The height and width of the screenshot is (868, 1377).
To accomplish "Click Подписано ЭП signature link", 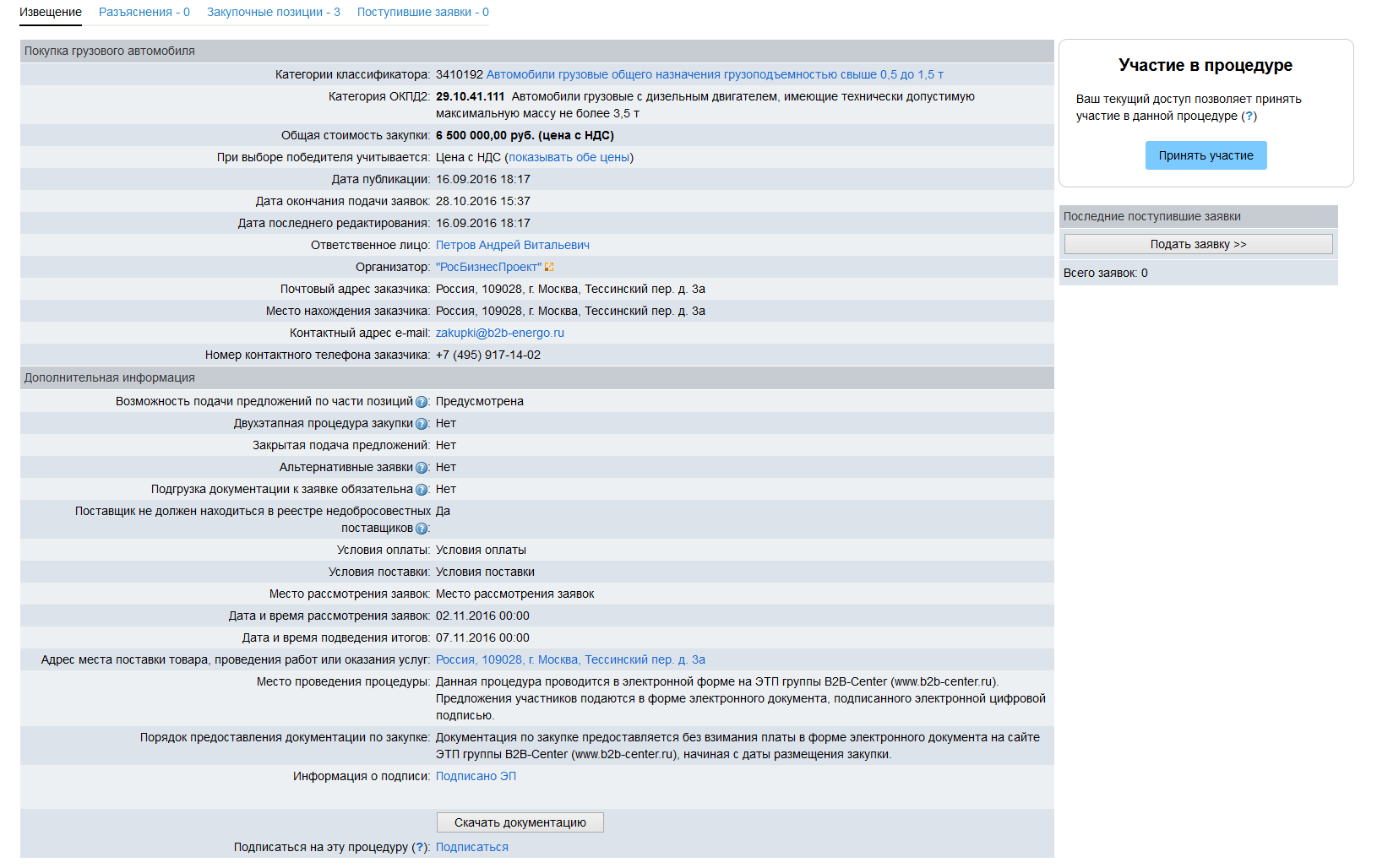I will (x=476, y=777).
